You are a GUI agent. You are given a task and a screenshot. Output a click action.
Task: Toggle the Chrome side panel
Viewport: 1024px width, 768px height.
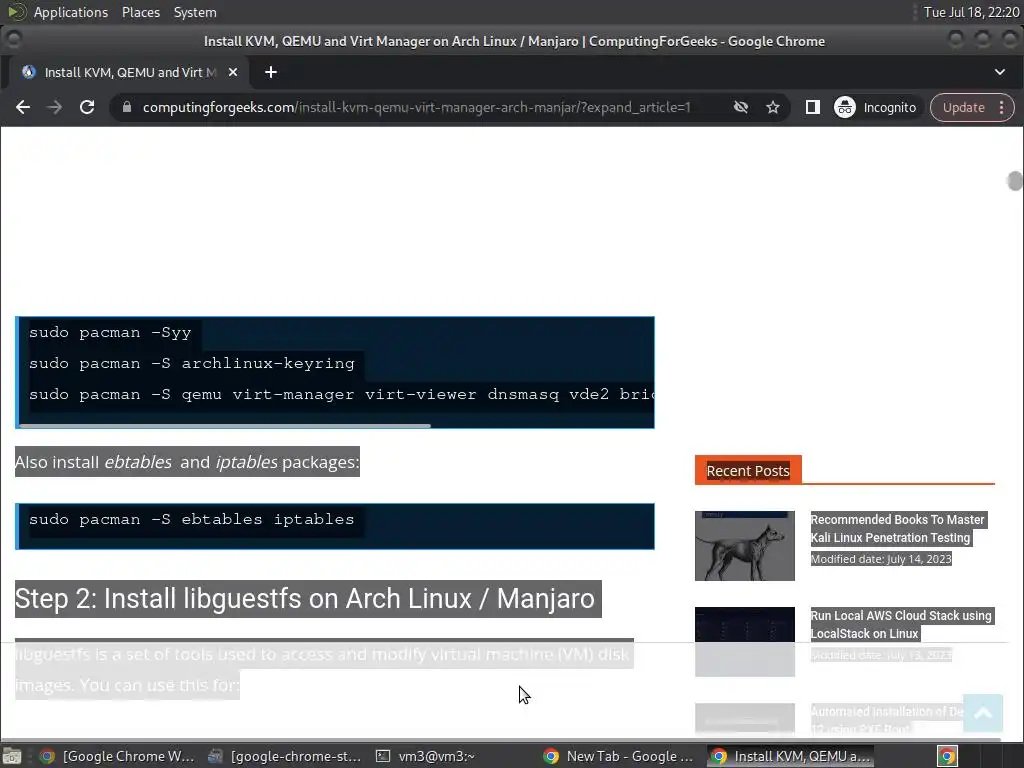[x=812, y=107]
